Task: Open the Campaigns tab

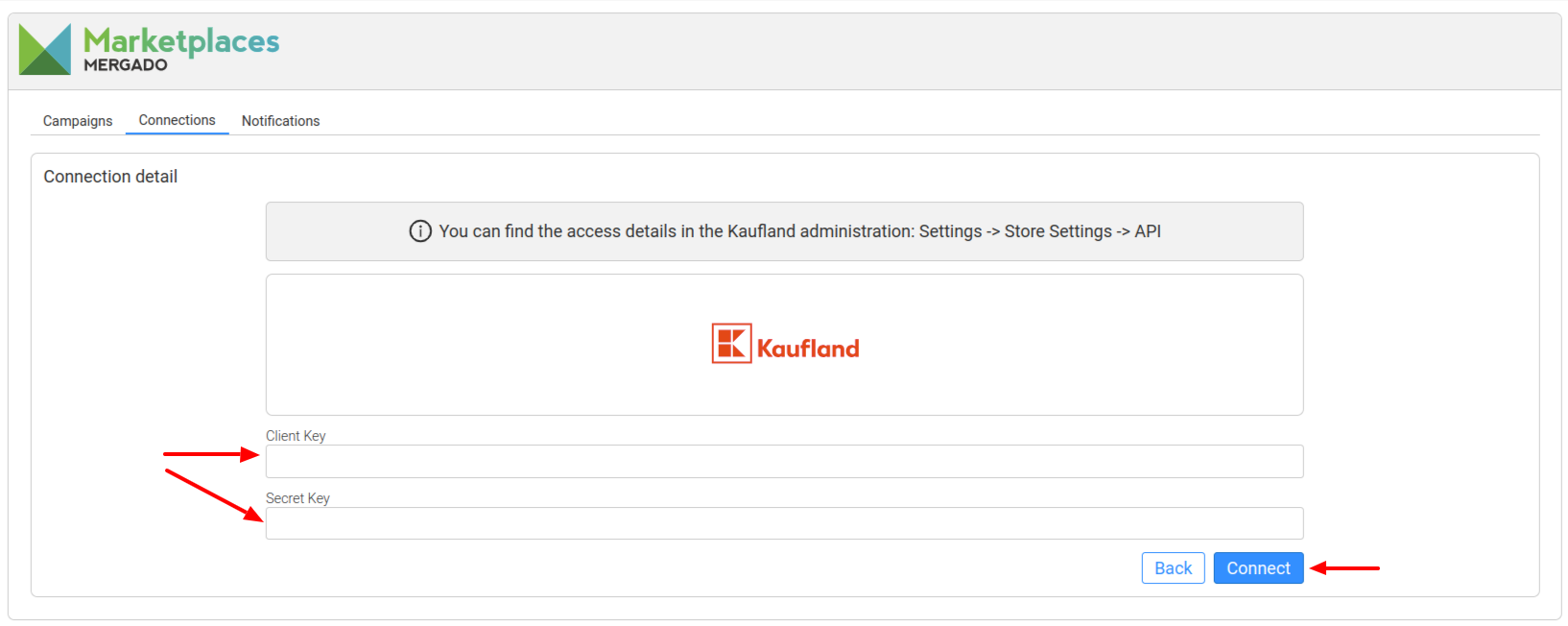Action: (78, 121)
